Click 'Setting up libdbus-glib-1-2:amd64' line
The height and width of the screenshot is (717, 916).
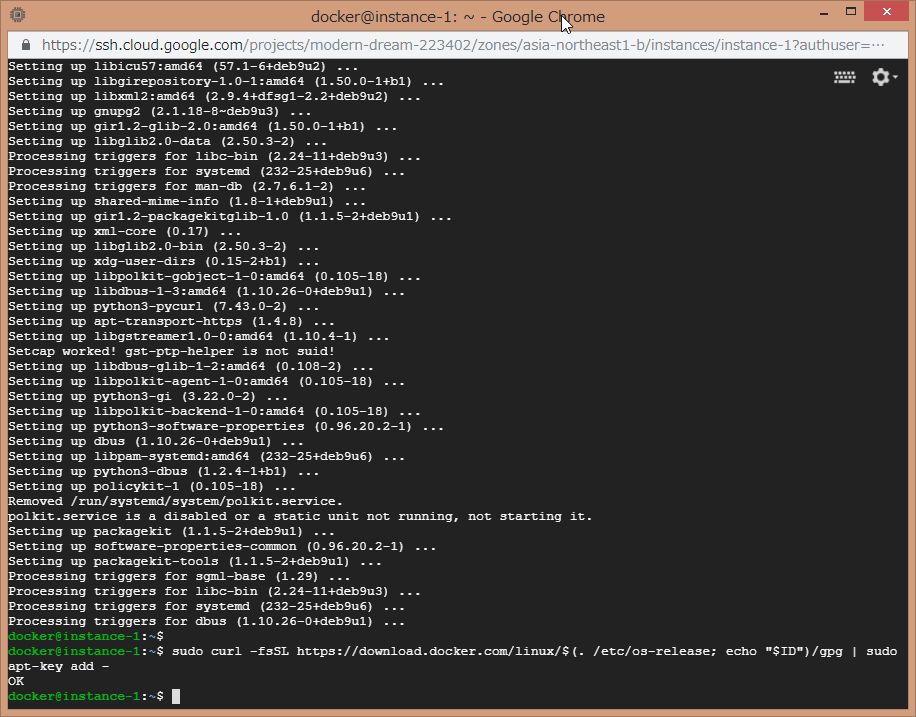pos(191,366)
